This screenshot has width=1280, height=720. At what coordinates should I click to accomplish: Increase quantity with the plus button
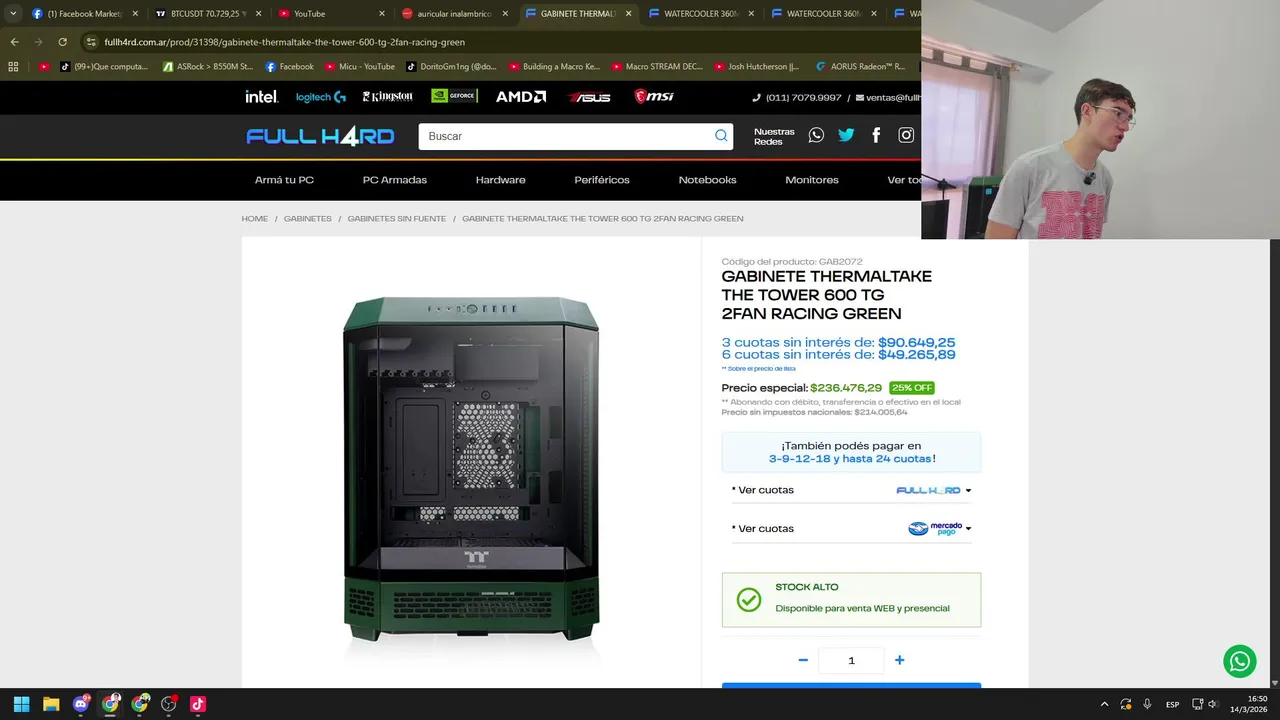(899, 660)
